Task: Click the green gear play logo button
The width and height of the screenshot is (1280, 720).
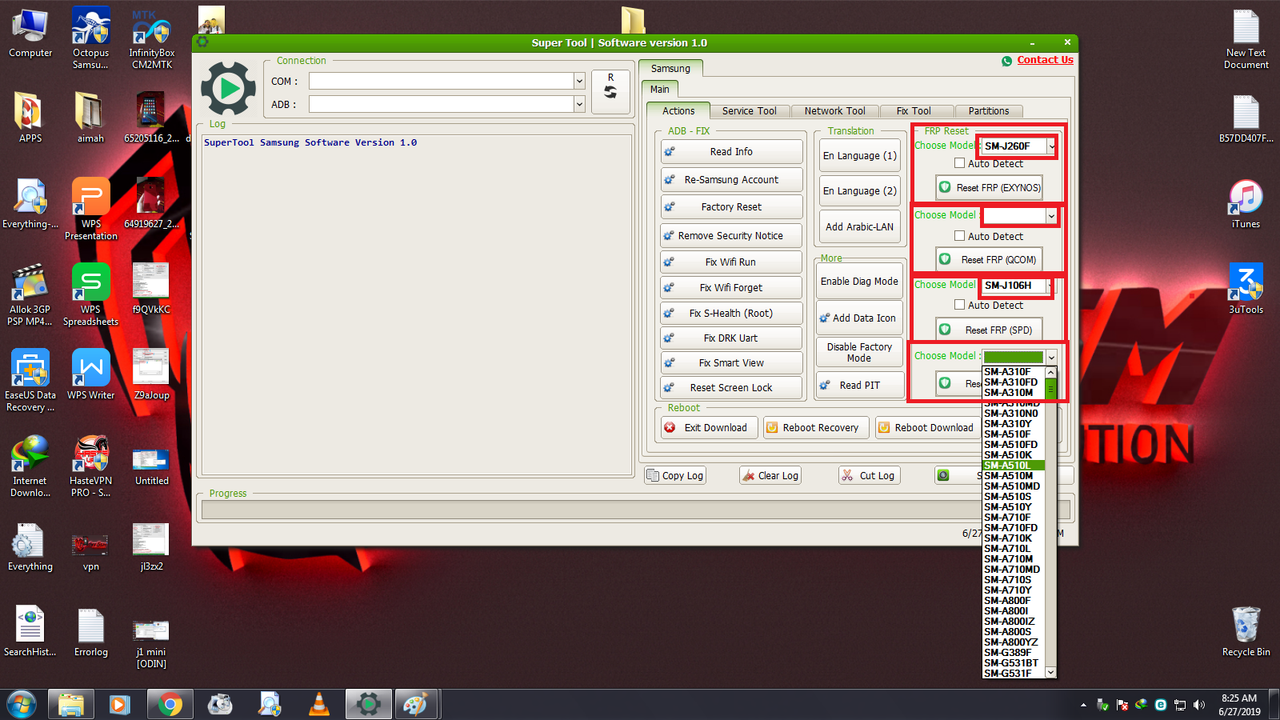Action: (228, 88)
